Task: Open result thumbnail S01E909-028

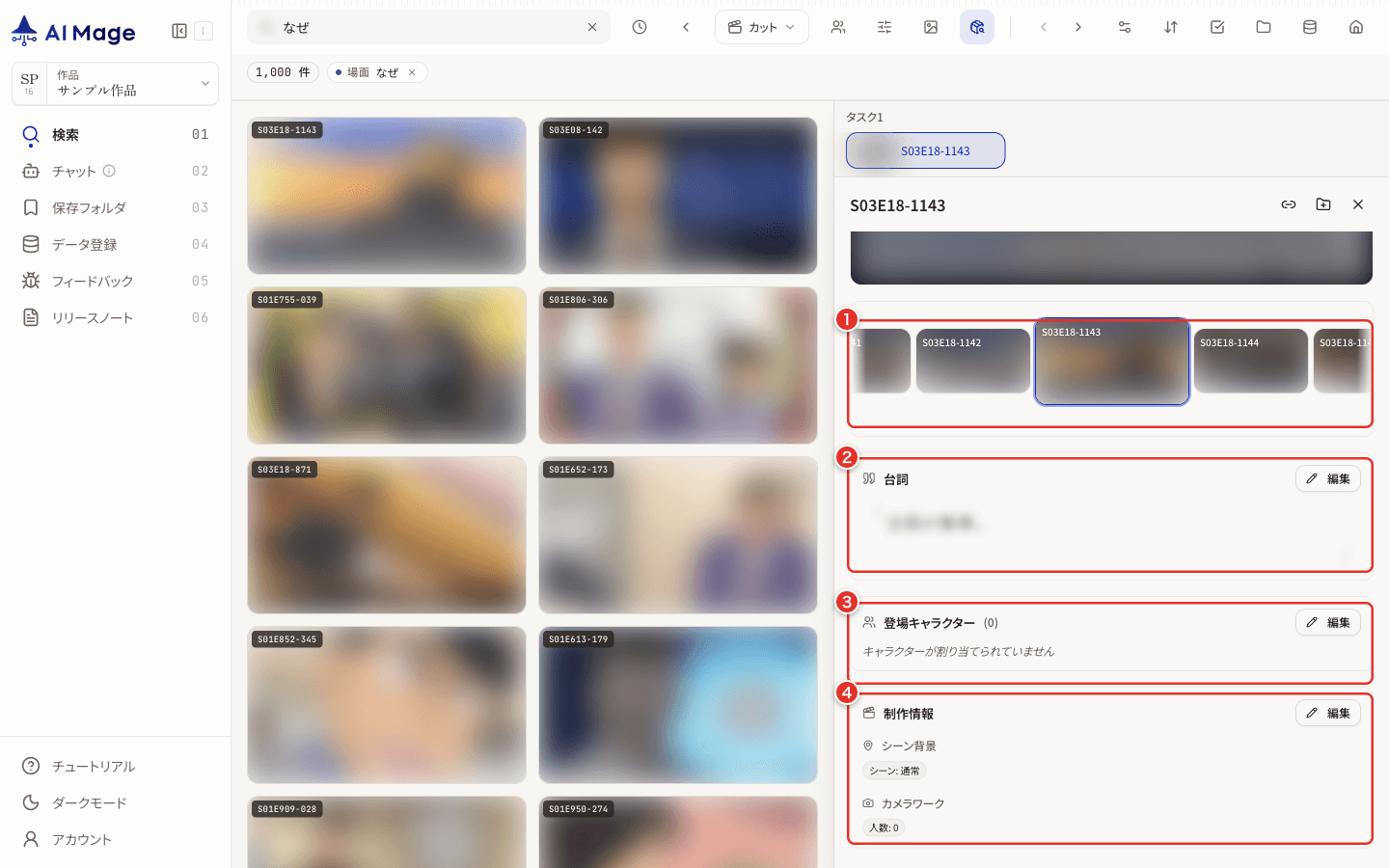Action: 387,832
